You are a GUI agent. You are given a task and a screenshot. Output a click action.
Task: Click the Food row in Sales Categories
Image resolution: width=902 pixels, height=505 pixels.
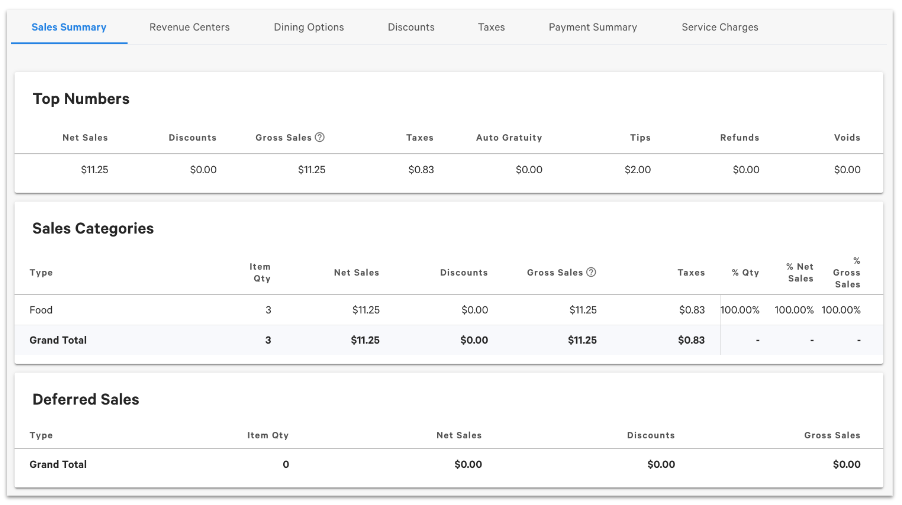41,310
